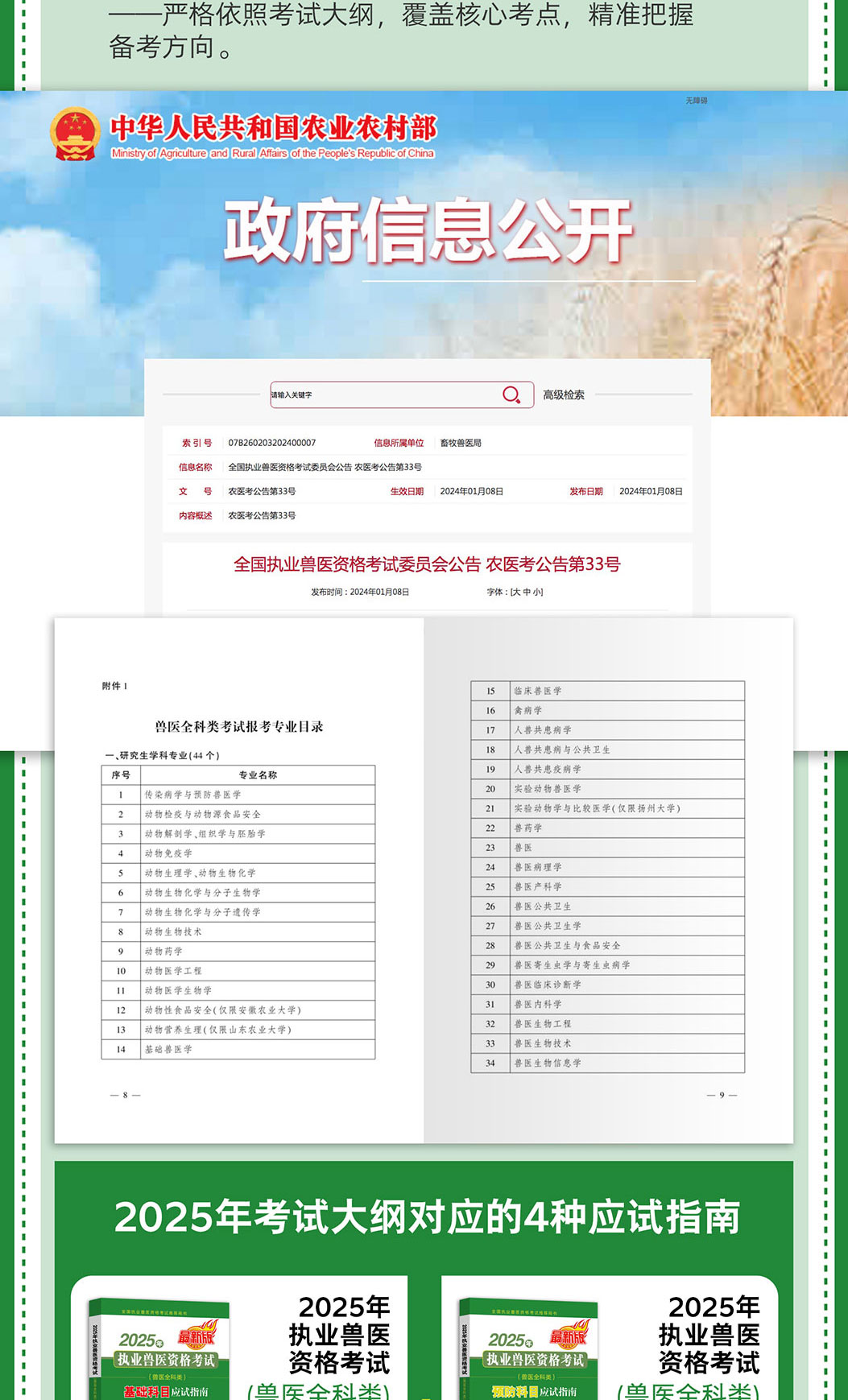The width and height of the screenshot is (848, 1400).
Task: Select row 动物免疫学
Action: (238, 853)
